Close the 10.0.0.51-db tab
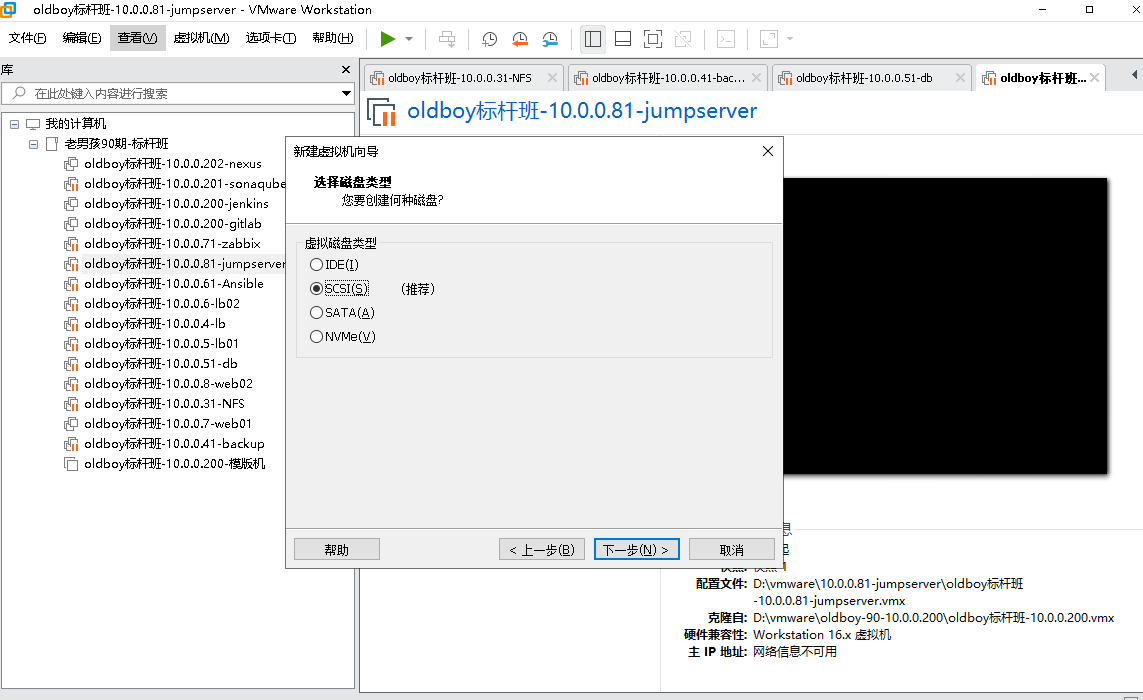The height and width of the screenshot is (700, 1143). [x=960, y=78]
